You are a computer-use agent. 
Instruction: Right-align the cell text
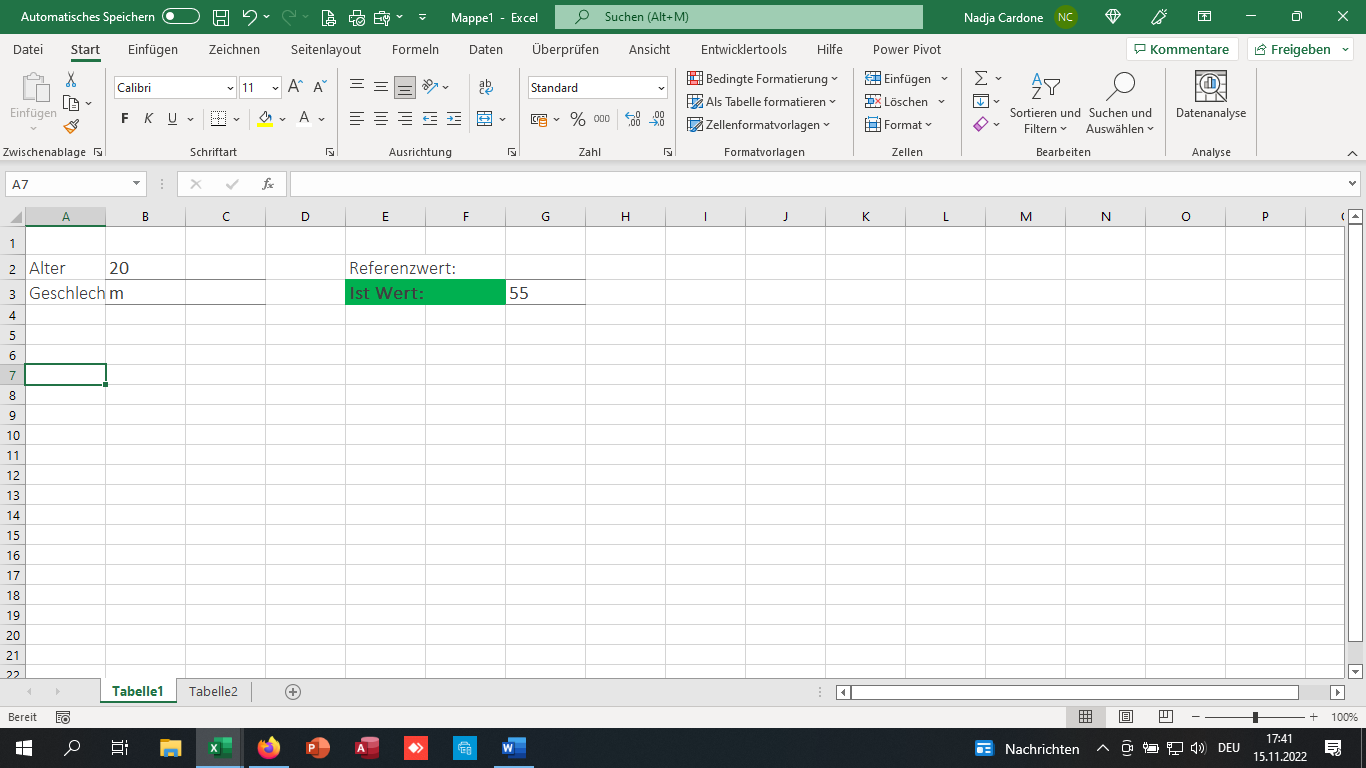(405, 118)
